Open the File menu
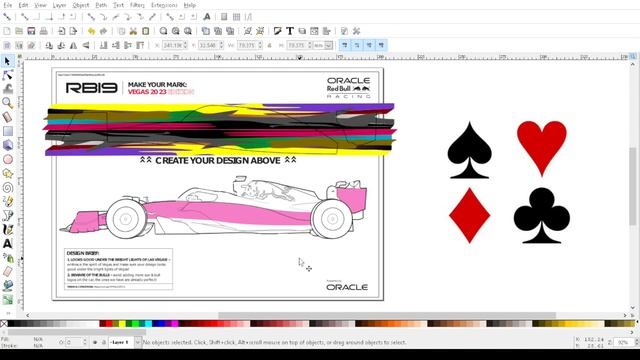 point(8,5)
